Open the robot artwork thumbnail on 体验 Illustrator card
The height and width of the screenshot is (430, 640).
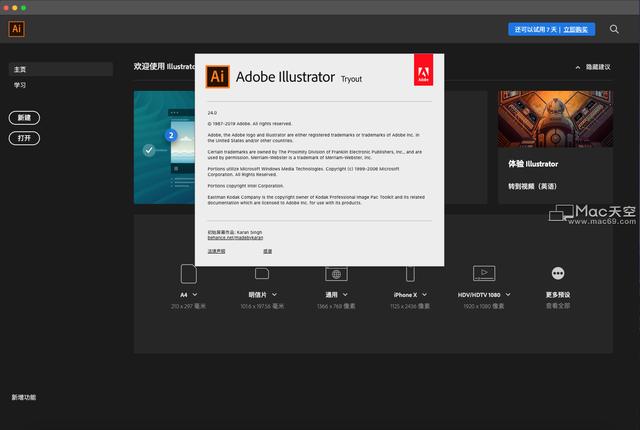[x=555, y=119]
